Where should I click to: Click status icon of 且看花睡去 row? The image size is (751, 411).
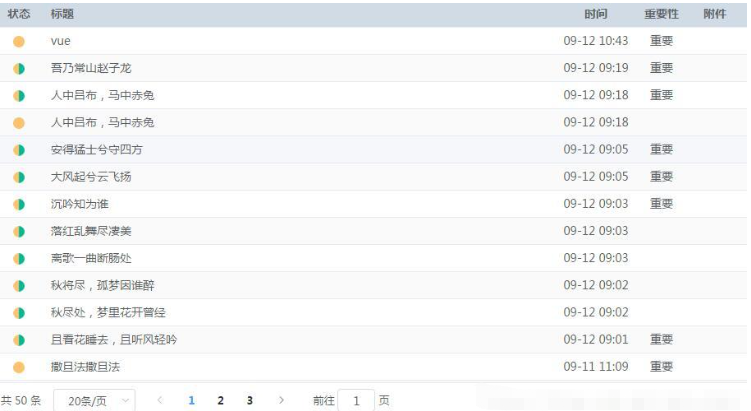[x=19, y=340]
